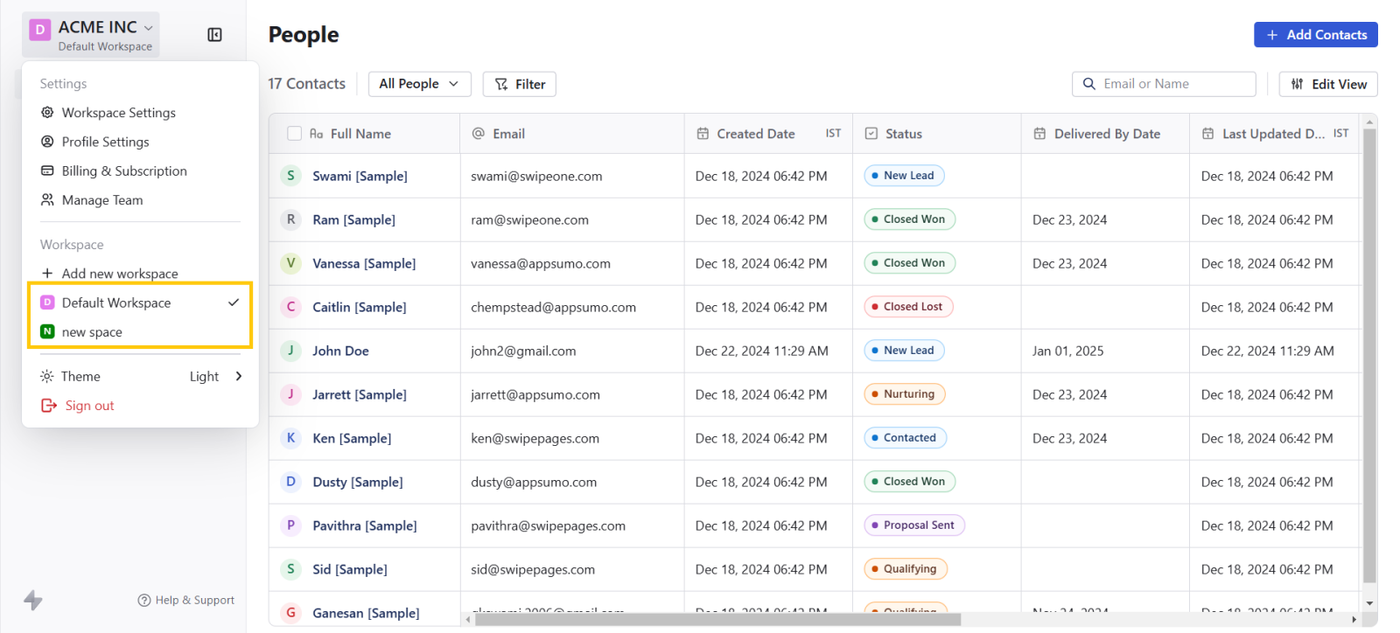Viewport: 1400px width, 633px height.
Task: Click Swami's green avatar icon
Action: (291, 176)
